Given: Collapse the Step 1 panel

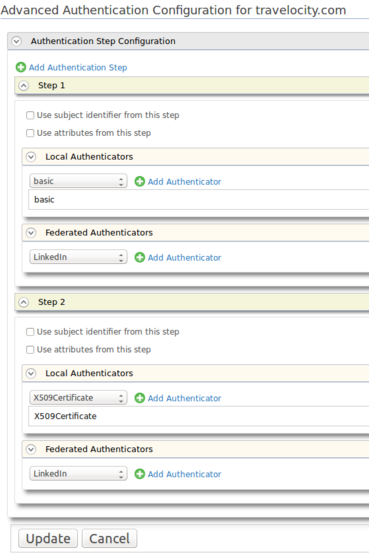Looking at the screenshot, I should [x=23, y=86].
